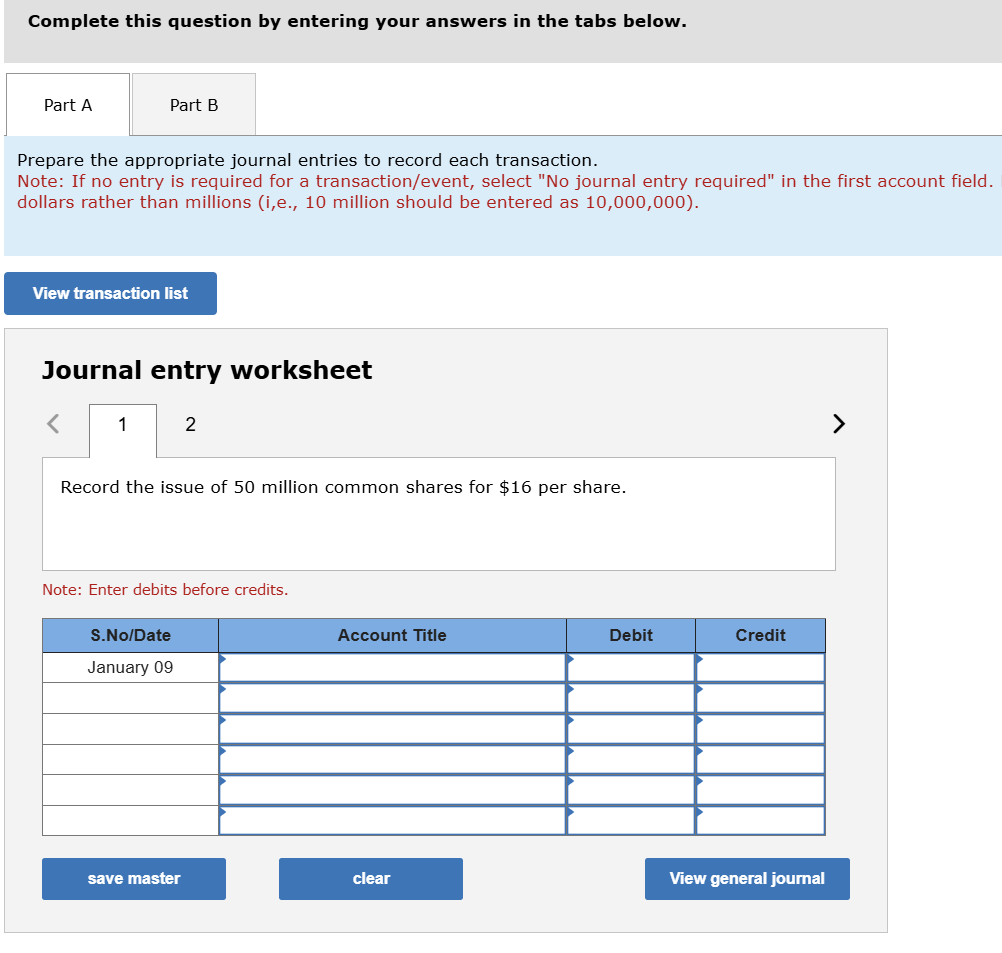Select journal entry worksheet page 1

pos(122,424)
